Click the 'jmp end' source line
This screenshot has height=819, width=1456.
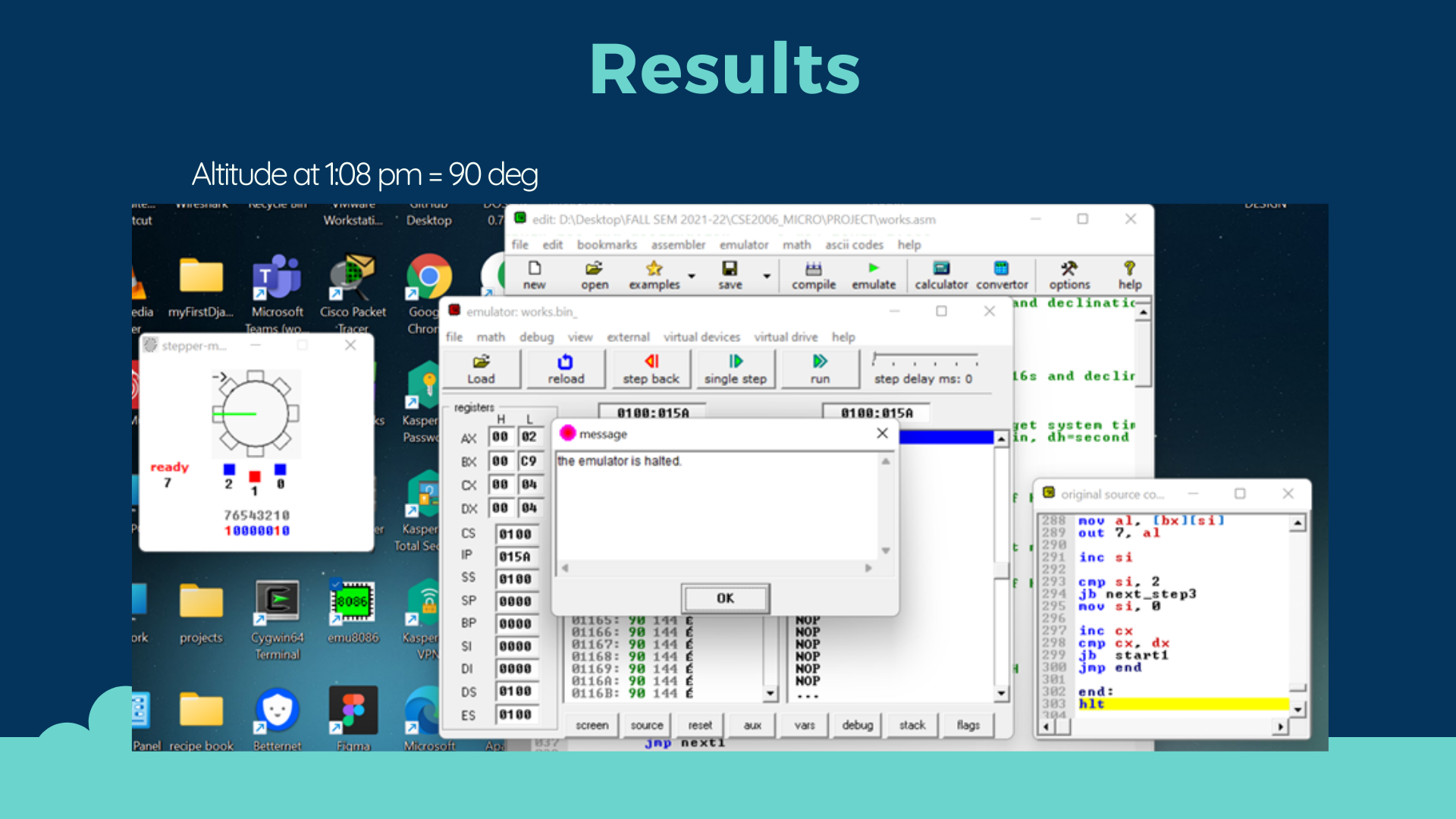(1110, 667)
